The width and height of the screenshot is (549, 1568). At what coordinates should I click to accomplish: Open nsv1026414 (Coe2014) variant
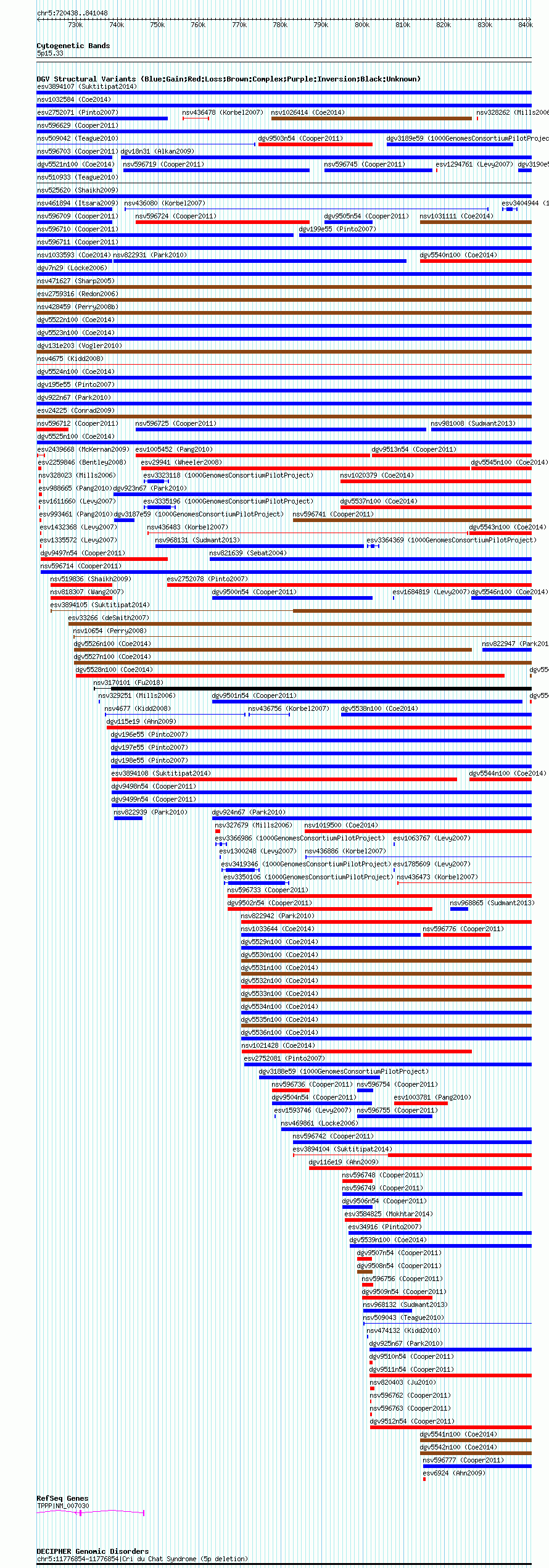(x=308, y=112)
